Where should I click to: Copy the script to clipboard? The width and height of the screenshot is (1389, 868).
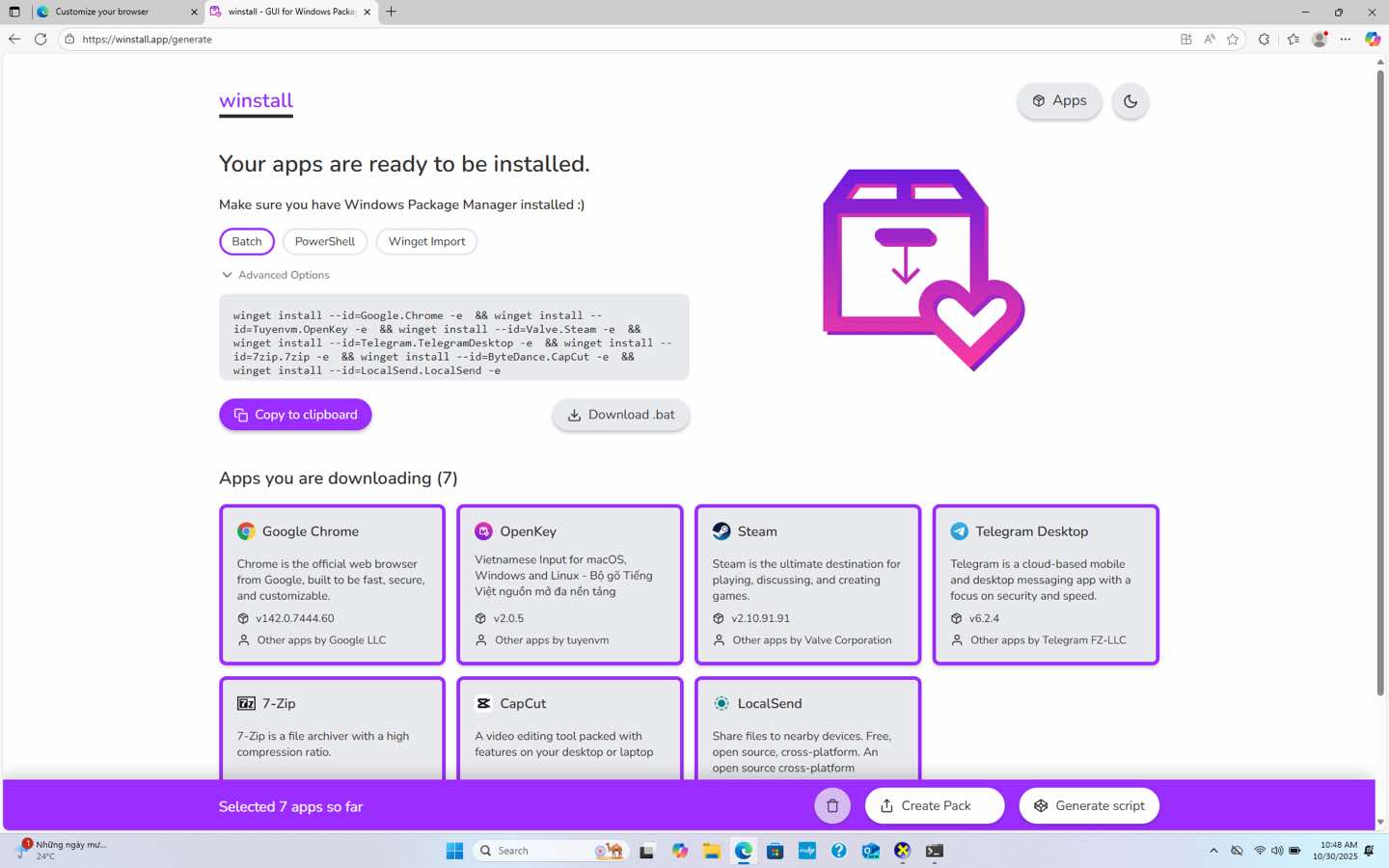point(295,415)
